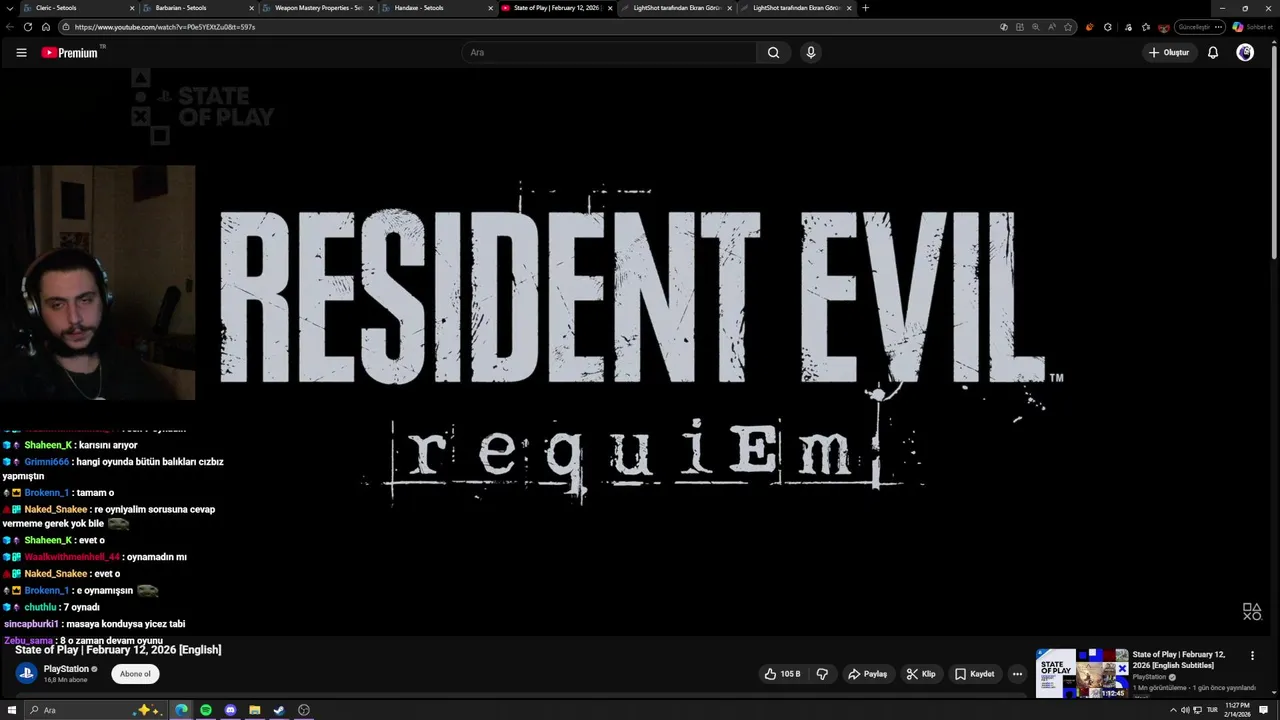This screenshot has height=720, width=1280.
Task: Activate read aloud icon in the address bar
Action: pyautogui.click(x=1052, y=27)
